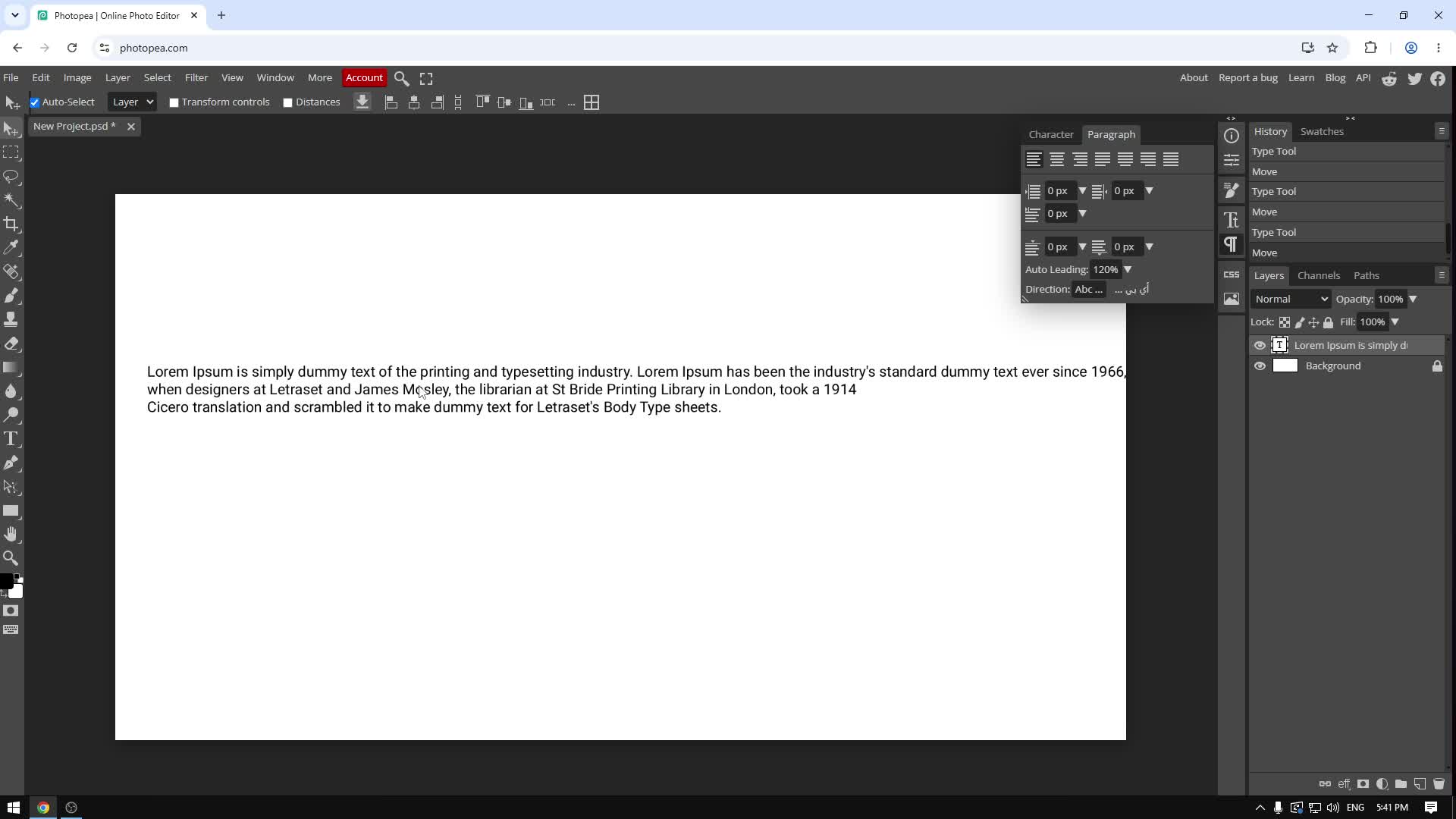
Task: Select the Eyedropper tool
Action: coord(11,248)
